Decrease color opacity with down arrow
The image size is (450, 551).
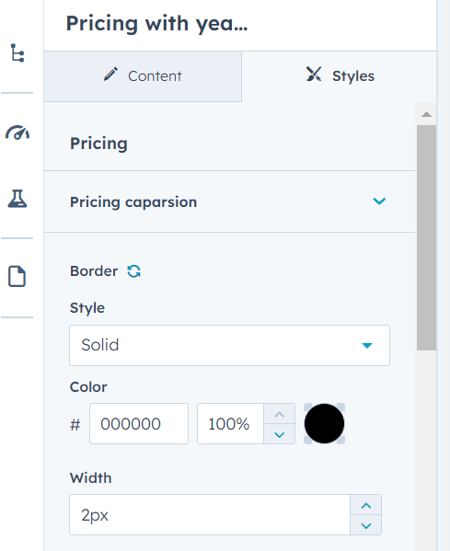(279, 434)
